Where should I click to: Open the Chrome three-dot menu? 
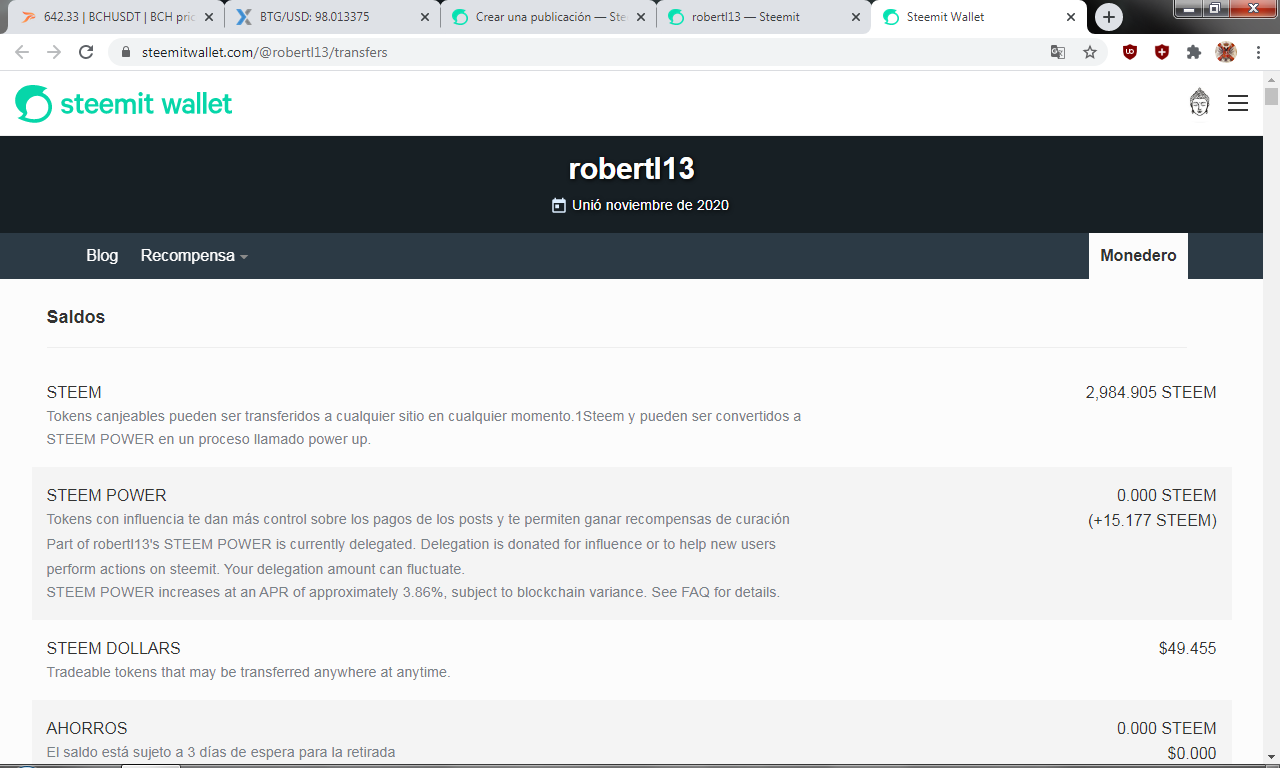click(x=1258, y=52)
